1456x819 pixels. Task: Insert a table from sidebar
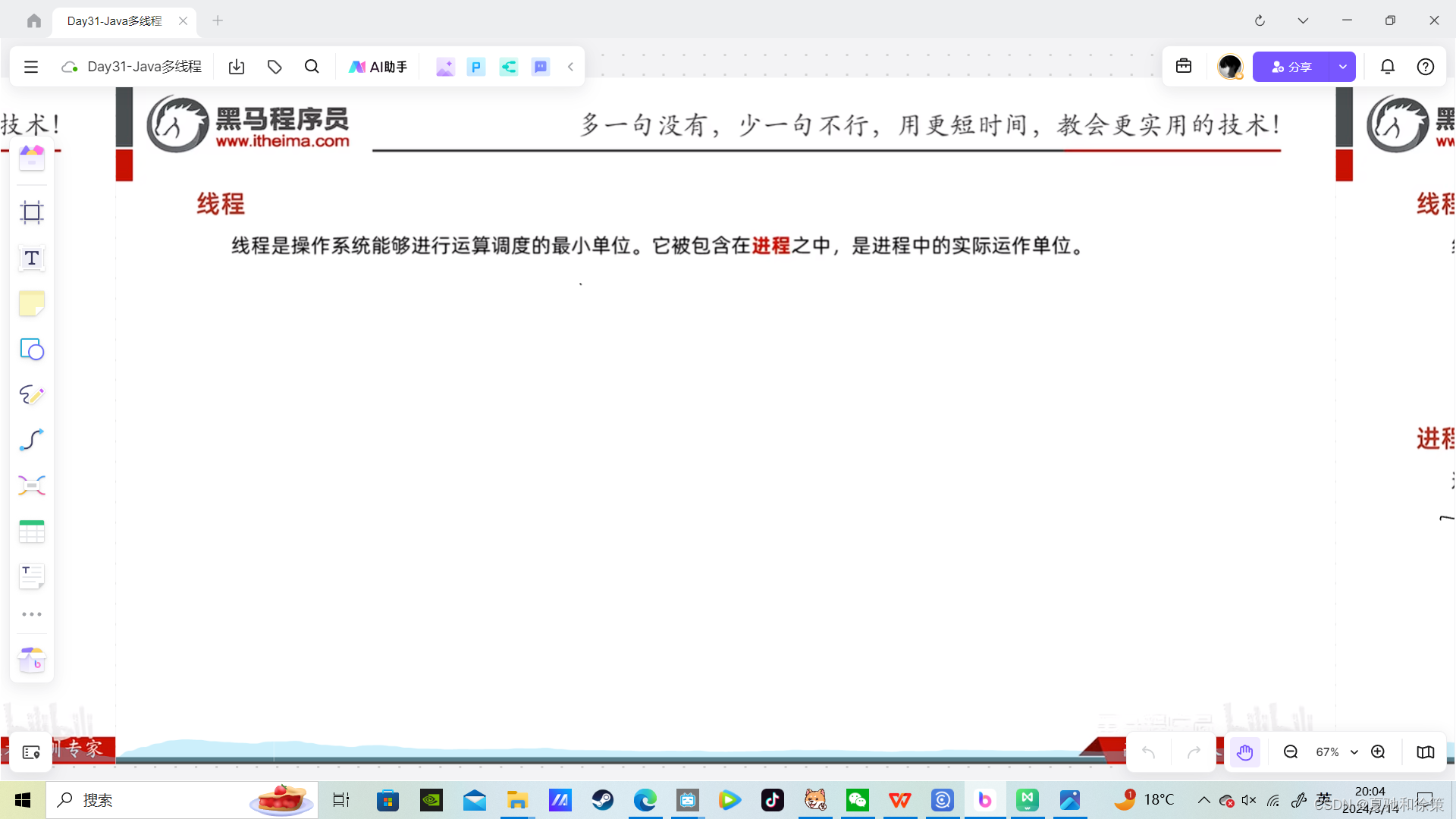[31, 532]
